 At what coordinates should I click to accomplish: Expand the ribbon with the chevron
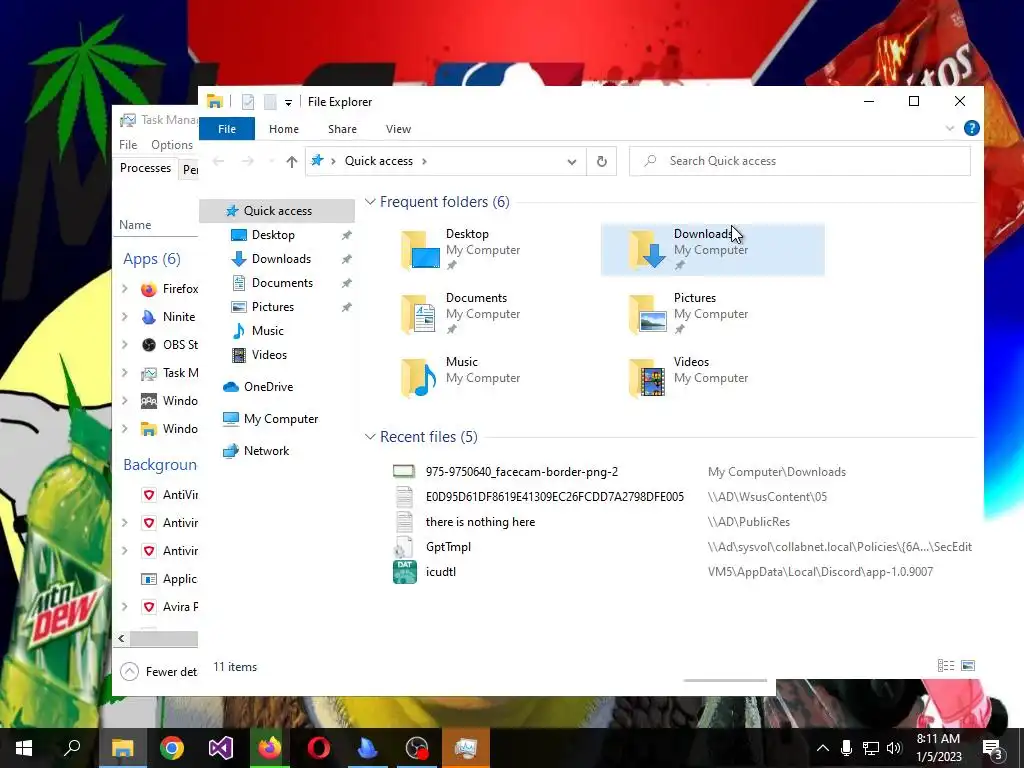pos(950,128)
